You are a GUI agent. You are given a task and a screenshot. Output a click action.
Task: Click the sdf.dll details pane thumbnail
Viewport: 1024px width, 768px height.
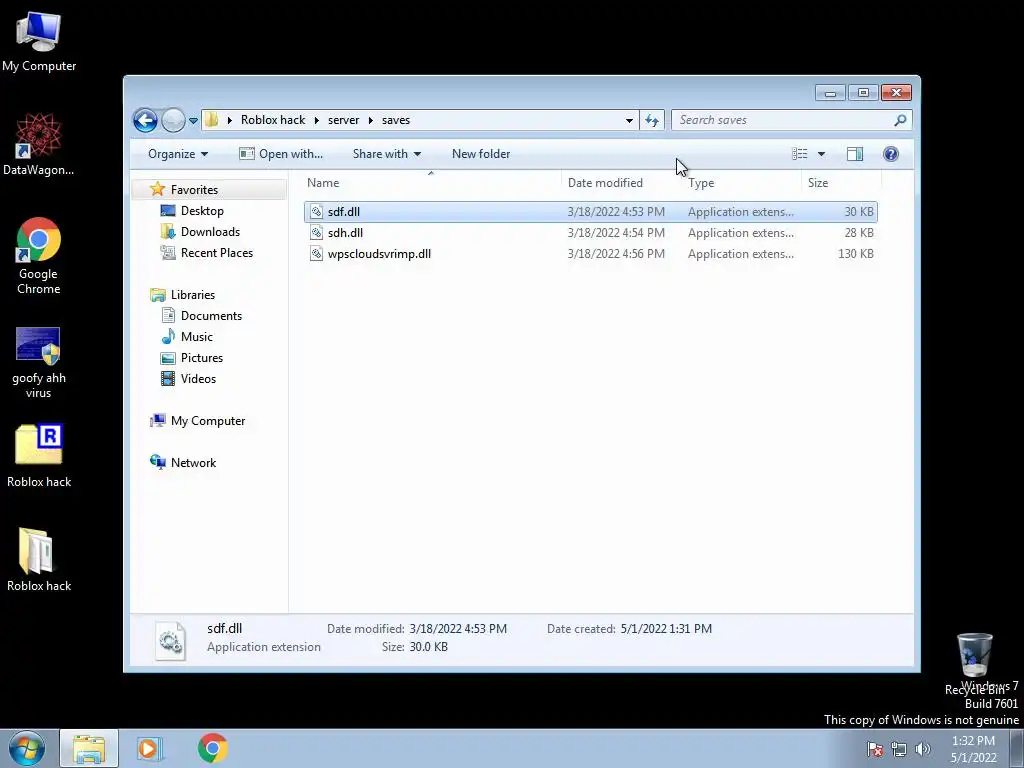[x=170, y=640]
